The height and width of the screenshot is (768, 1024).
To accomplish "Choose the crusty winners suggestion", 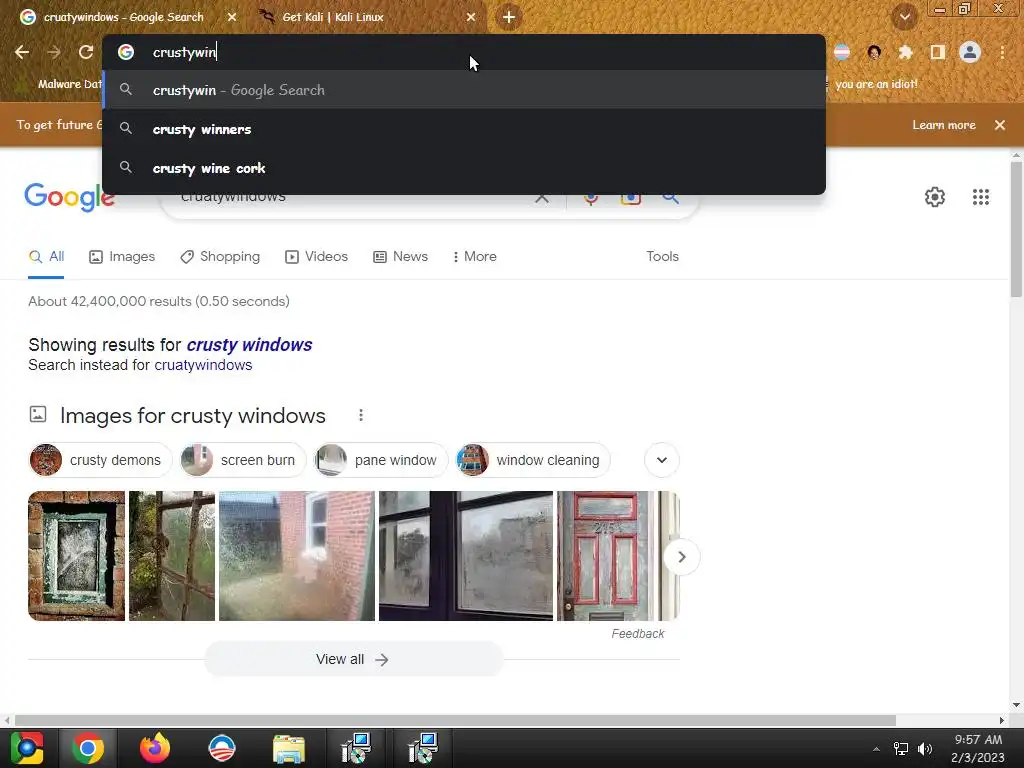I will coord(464,129).
